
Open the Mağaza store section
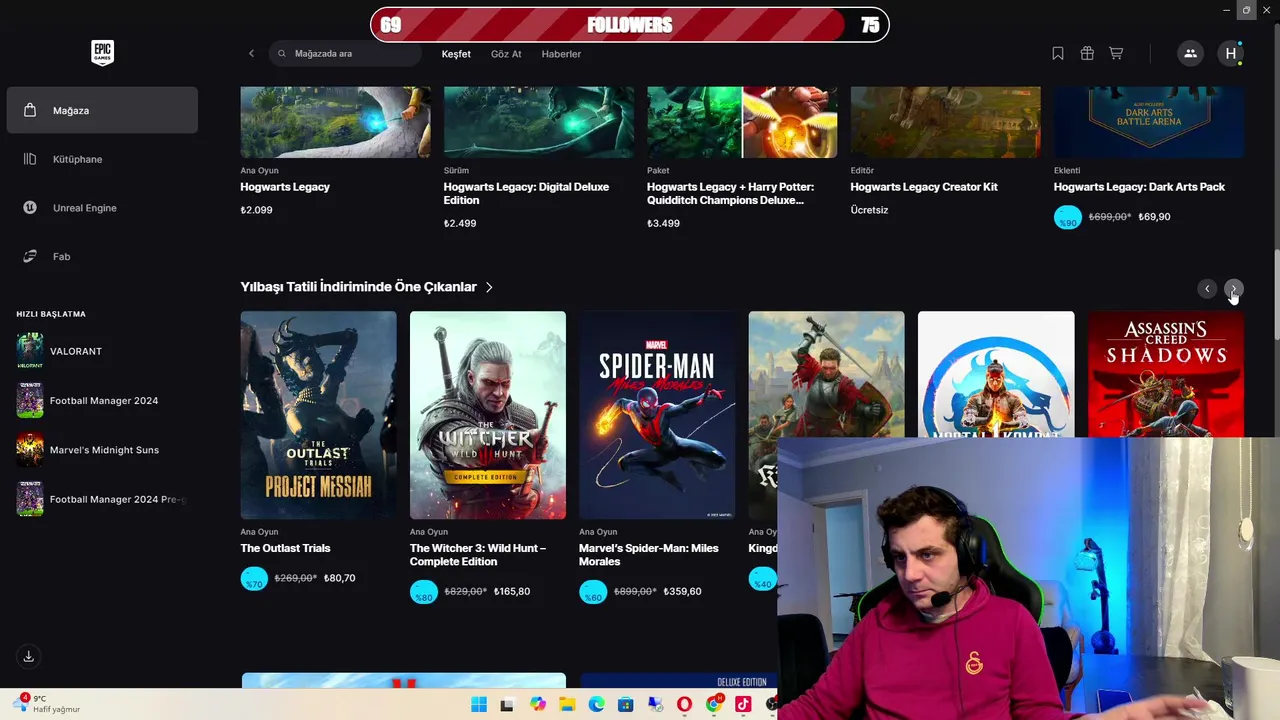point(102,110)
